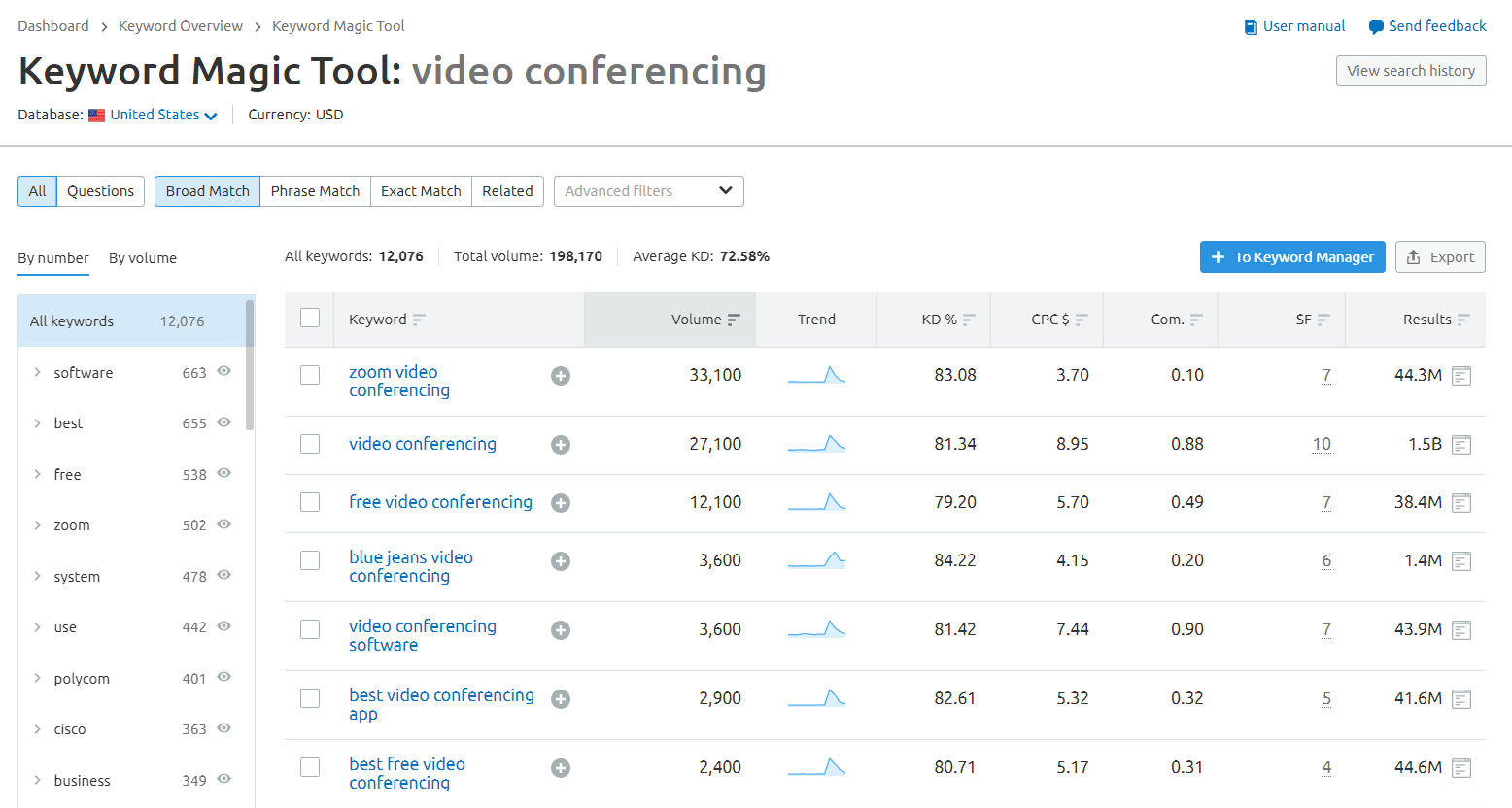Click View search history button
Viewport: 1512px width, 808px height.
click(1411, 71)
